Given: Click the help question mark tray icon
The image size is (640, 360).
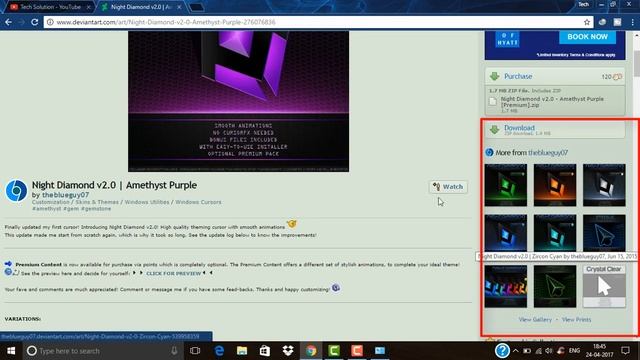Looking at the screenshot, I should click(502, 351).
